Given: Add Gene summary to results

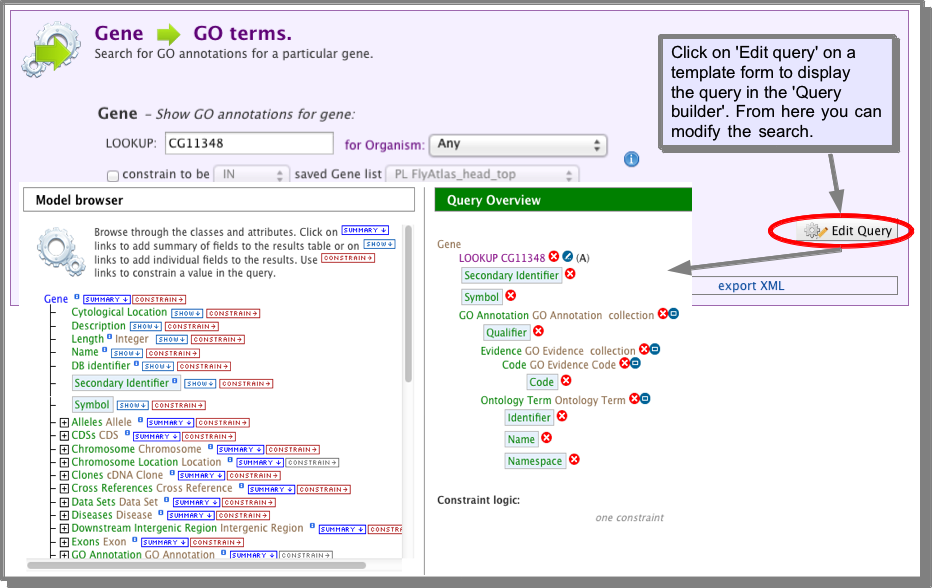Looking at the screenshot, I should coord(106,300).
